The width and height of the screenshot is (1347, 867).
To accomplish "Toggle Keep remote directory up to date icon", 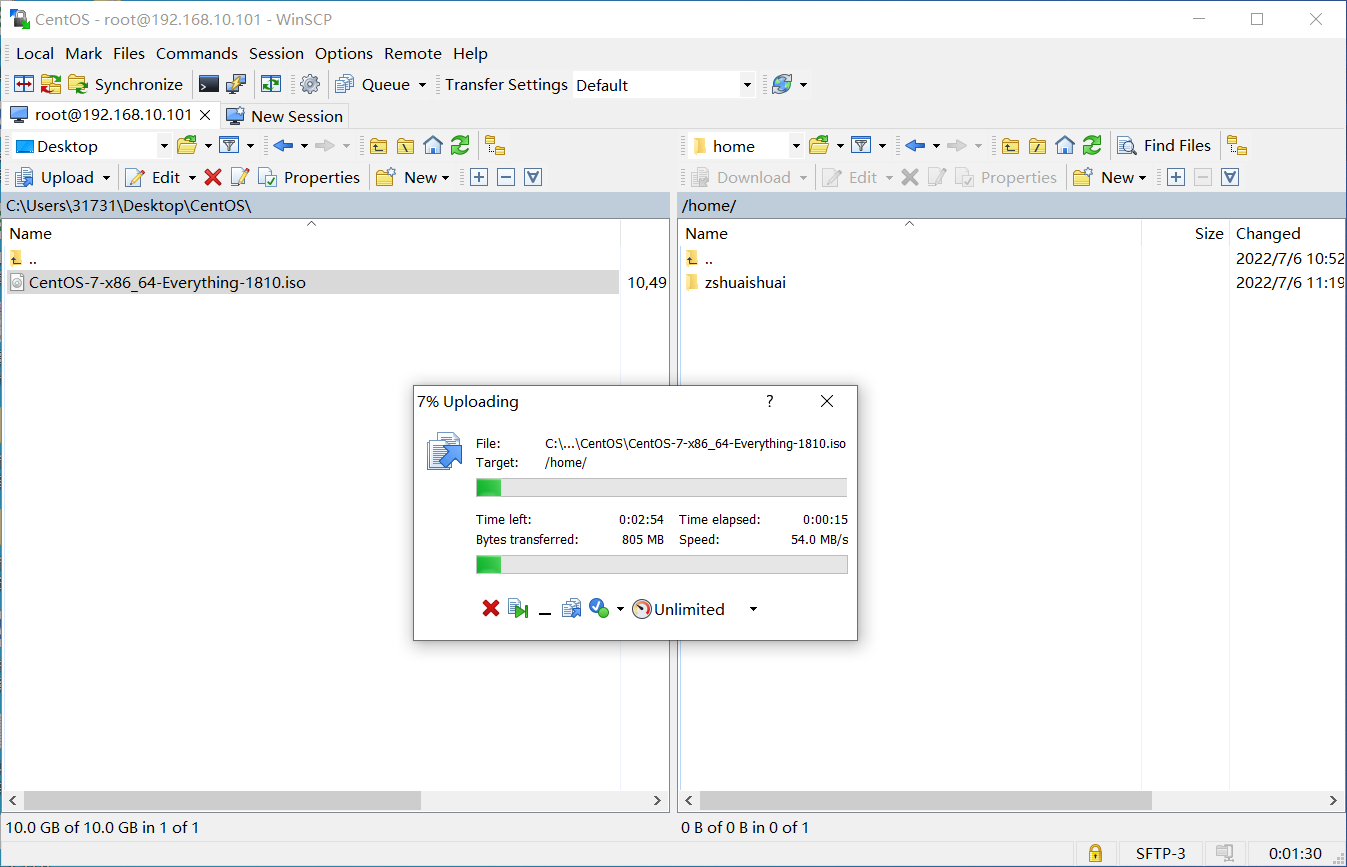I will [x=271, y=84].
